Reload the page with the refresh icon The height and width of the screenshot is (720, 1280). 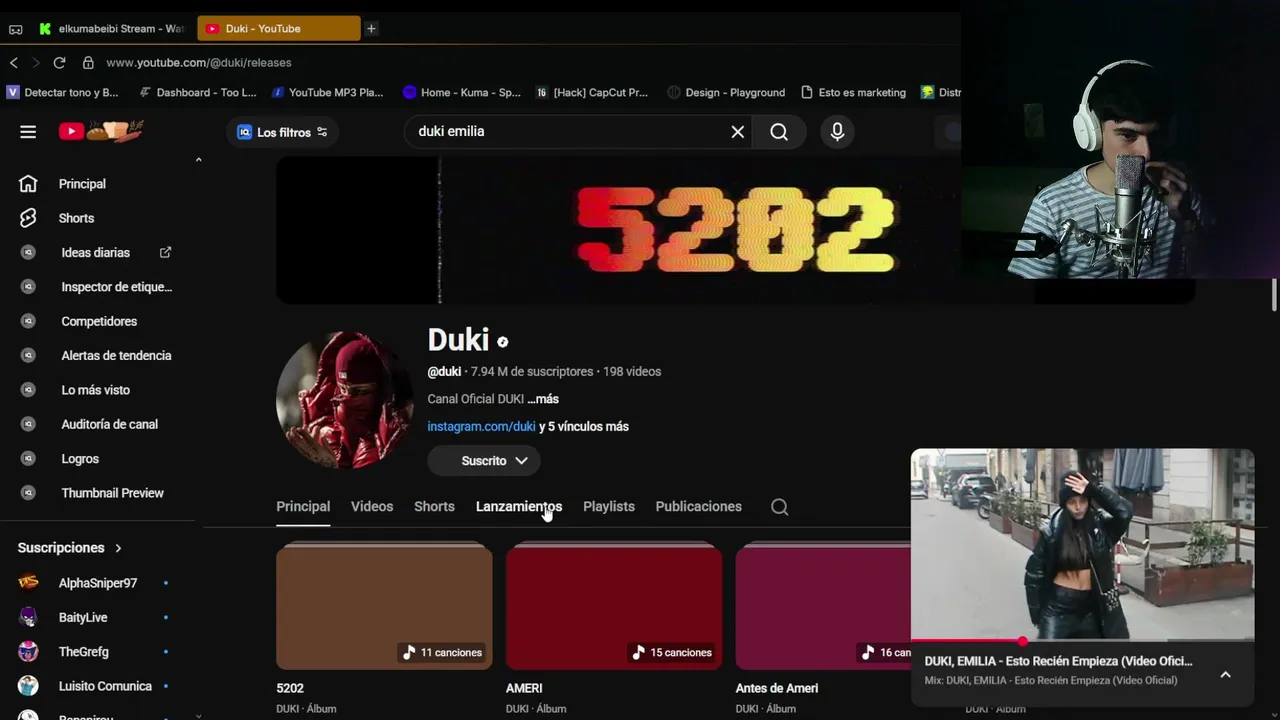[x=59, y=62]
